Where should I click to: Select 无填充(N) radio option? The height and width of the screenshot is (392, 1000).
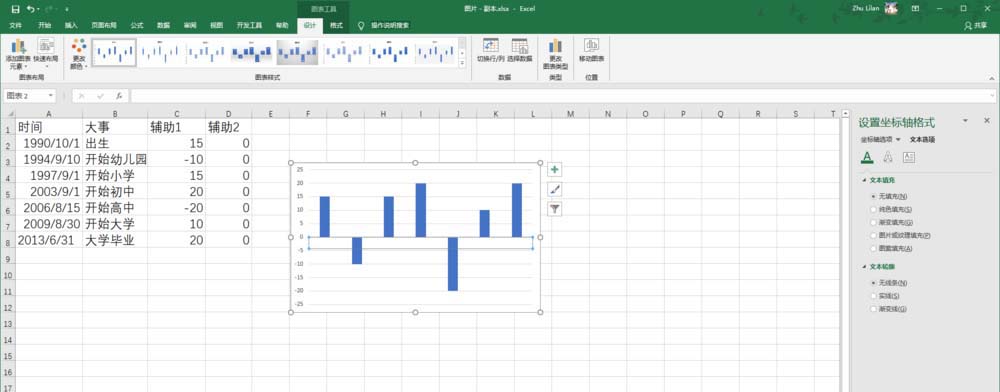[x=873, y=196]
